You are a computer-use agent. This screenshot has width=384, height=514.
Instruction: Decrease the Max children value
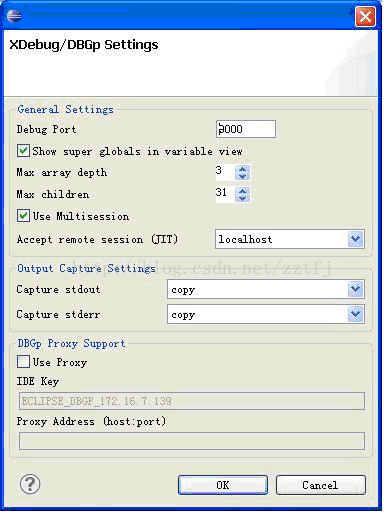point(243,198)
